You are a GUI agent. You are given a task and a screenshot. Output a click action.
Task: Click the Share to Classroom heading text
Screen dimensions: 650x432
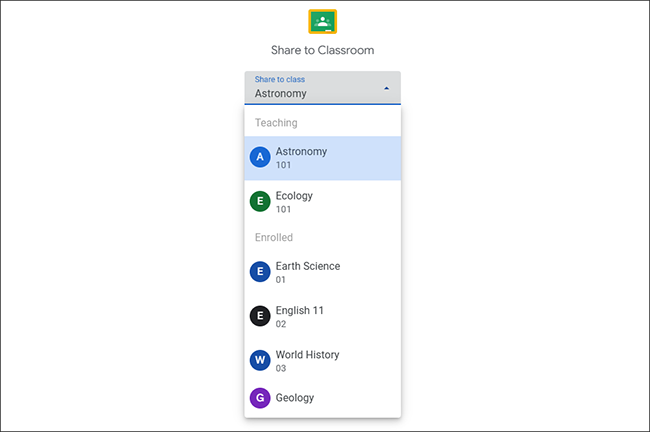coord(323,50)
